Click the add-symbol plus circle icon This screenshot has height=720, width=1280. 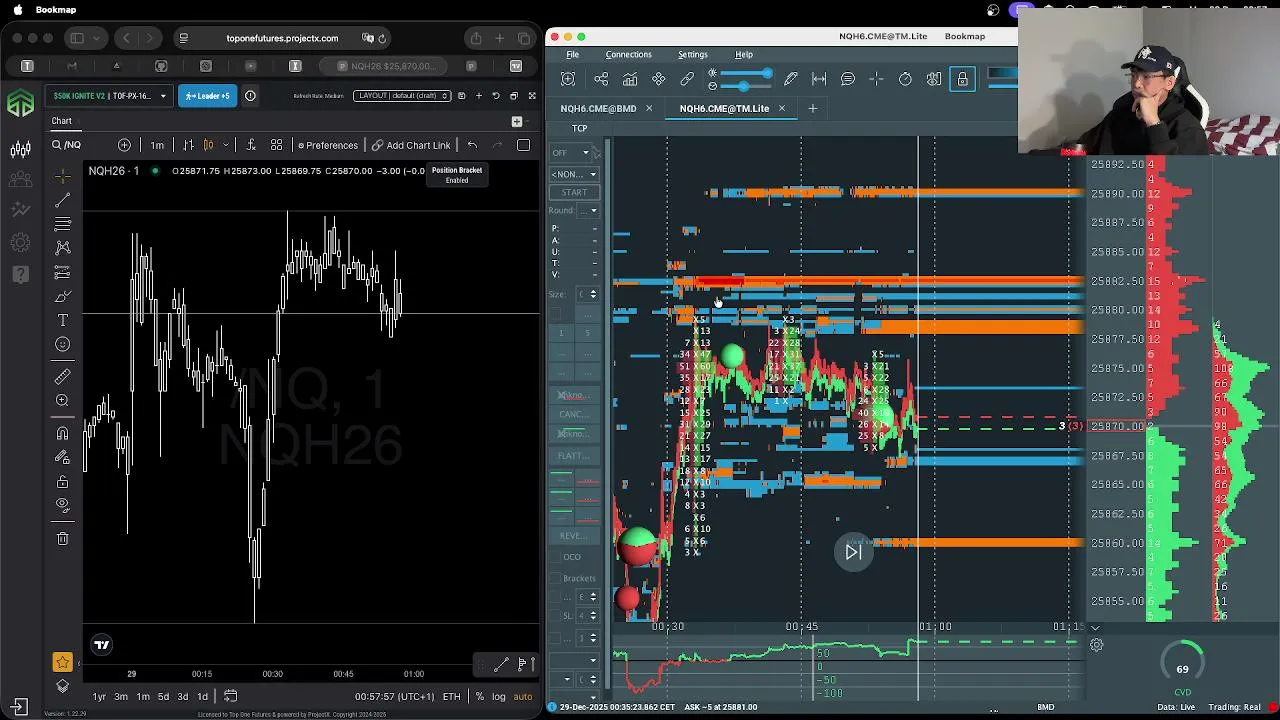124,145
